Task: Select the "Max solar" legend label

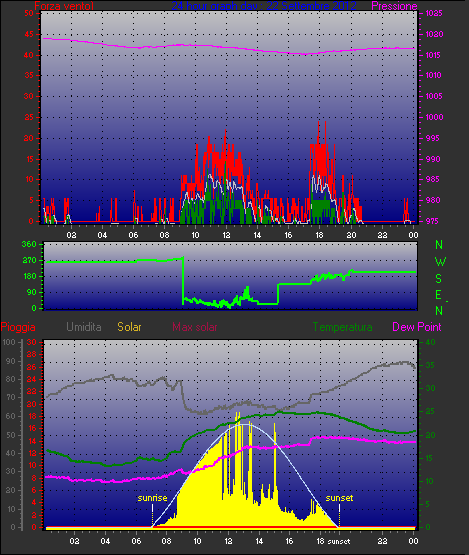Action: click(195, 327)
